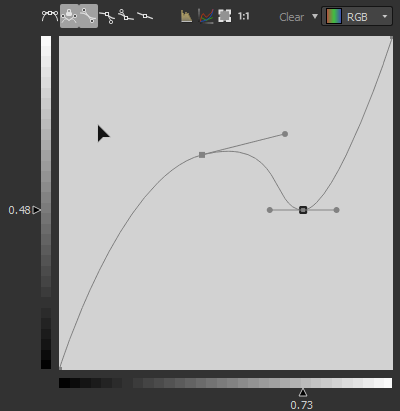Click the smooth curve points icon
The image size is (400, 411).
pos(50,16)
